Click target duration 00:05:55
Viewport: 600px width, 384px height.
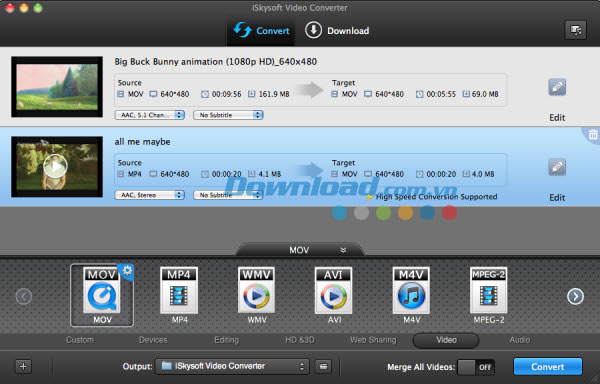(441, 94)
